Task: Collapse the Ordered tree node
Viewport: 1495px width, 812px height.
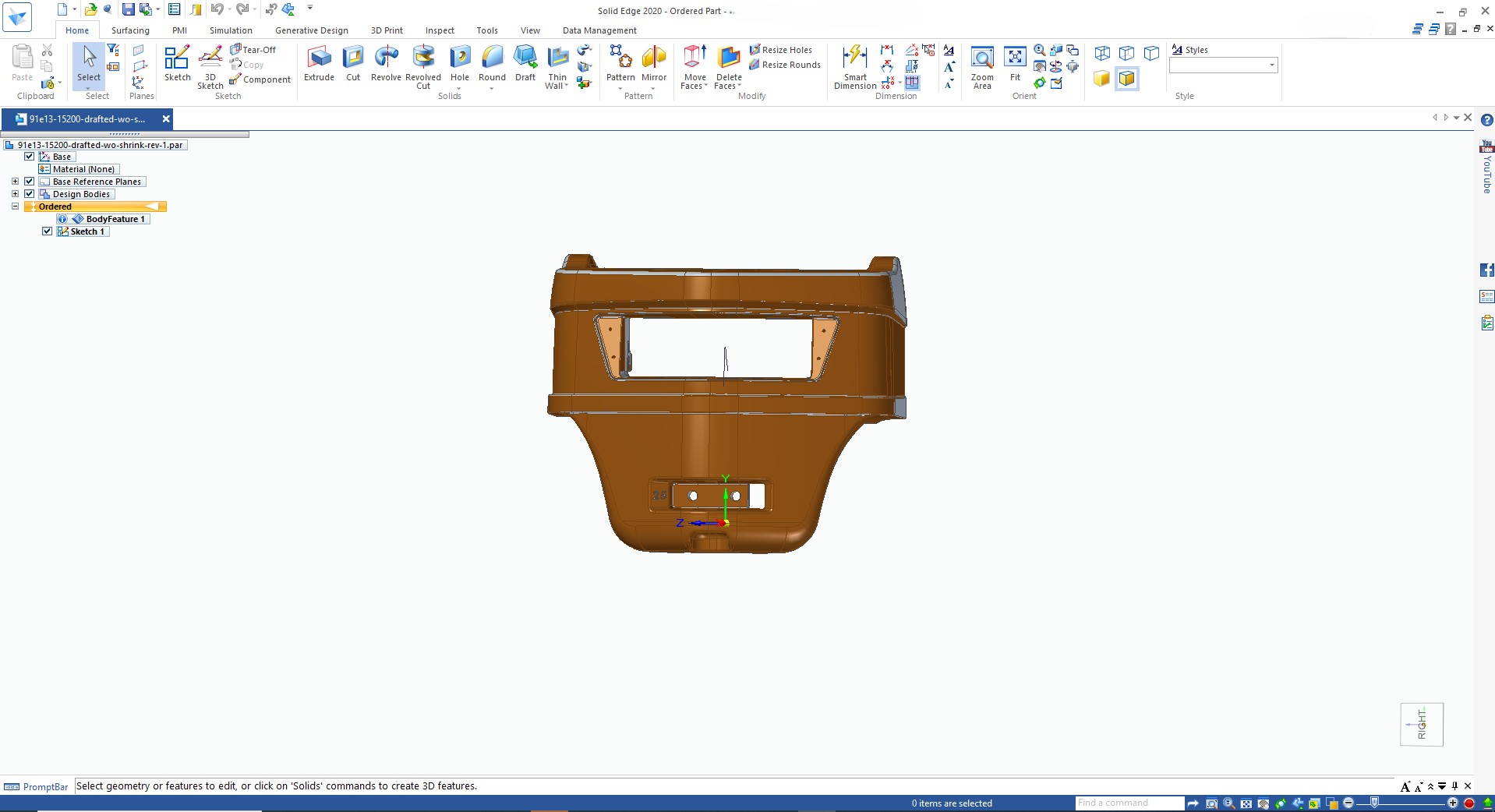Action: (x=15, y=207)
